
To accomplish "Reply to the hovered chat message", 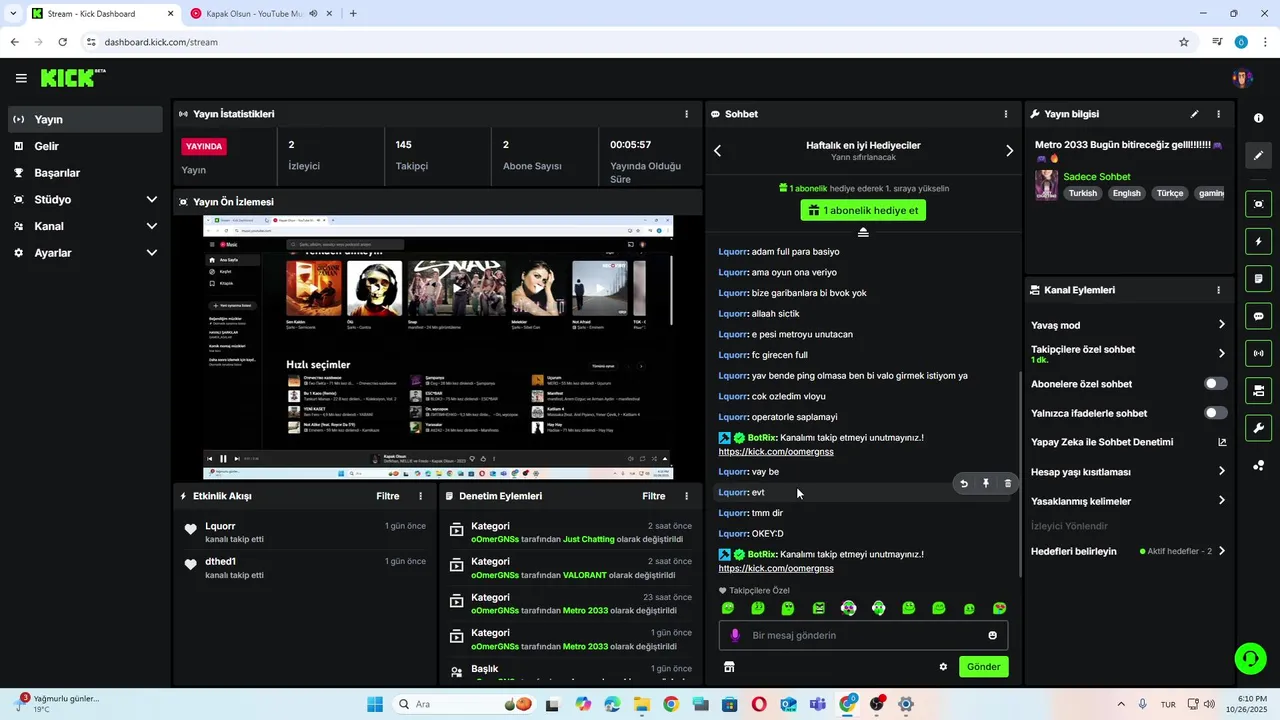I will click(x=964, y=484).
